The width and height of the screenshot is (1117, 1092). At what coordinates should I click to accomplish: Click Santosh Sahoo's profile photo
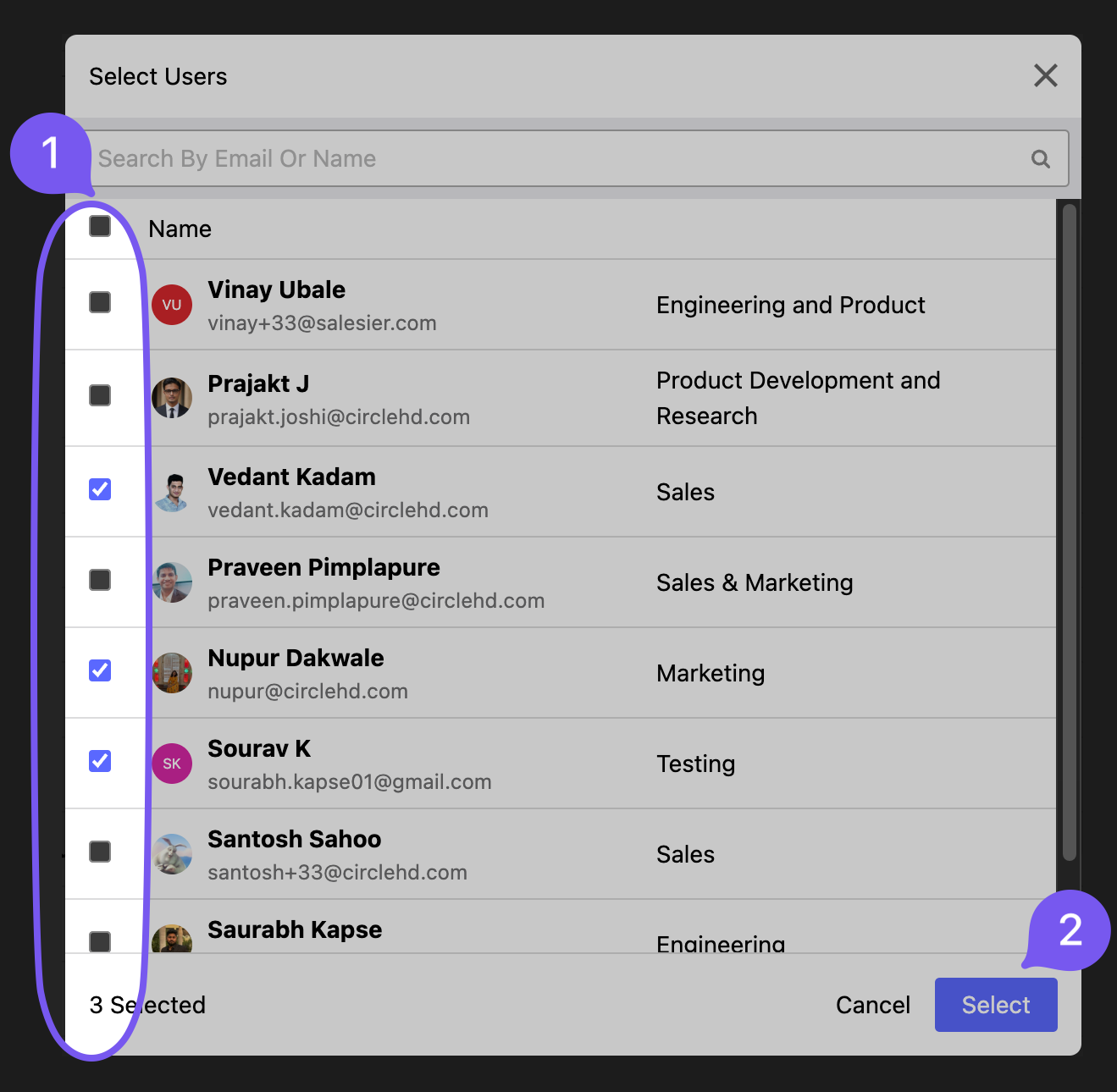click(172, 854)
